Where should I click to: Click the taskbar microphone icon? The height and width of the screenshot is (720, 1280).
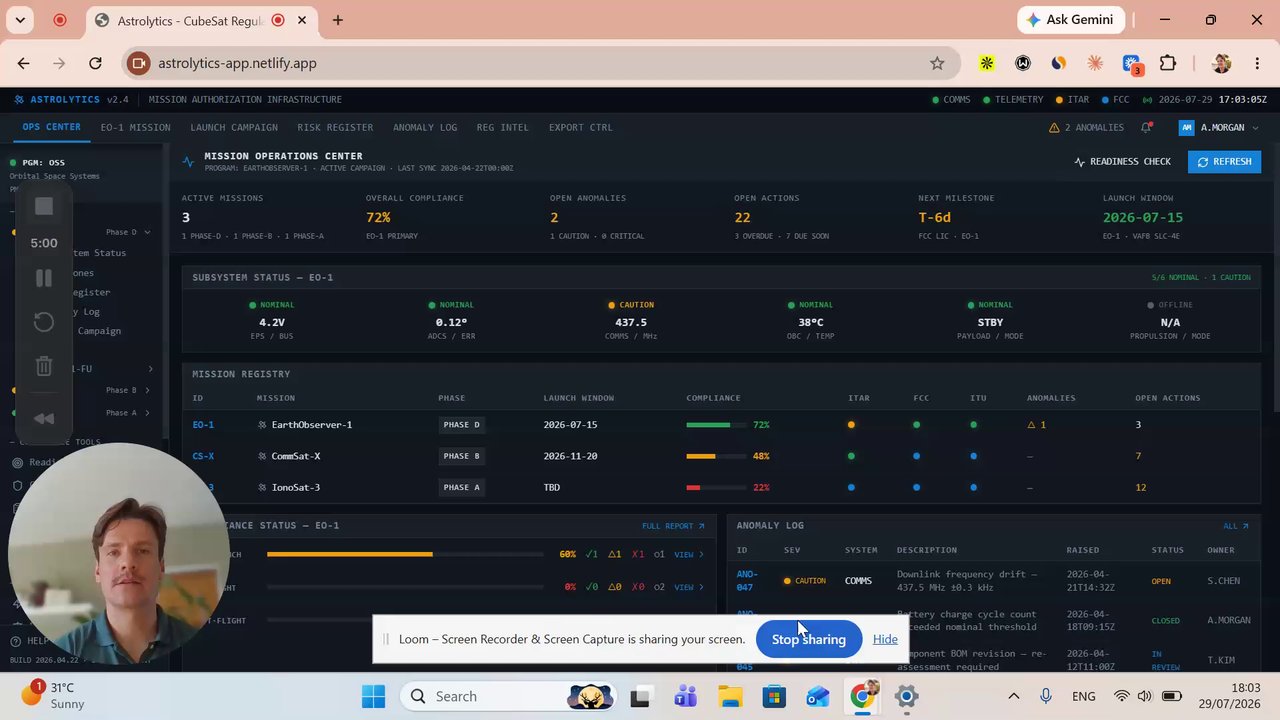coord(1046,696)
